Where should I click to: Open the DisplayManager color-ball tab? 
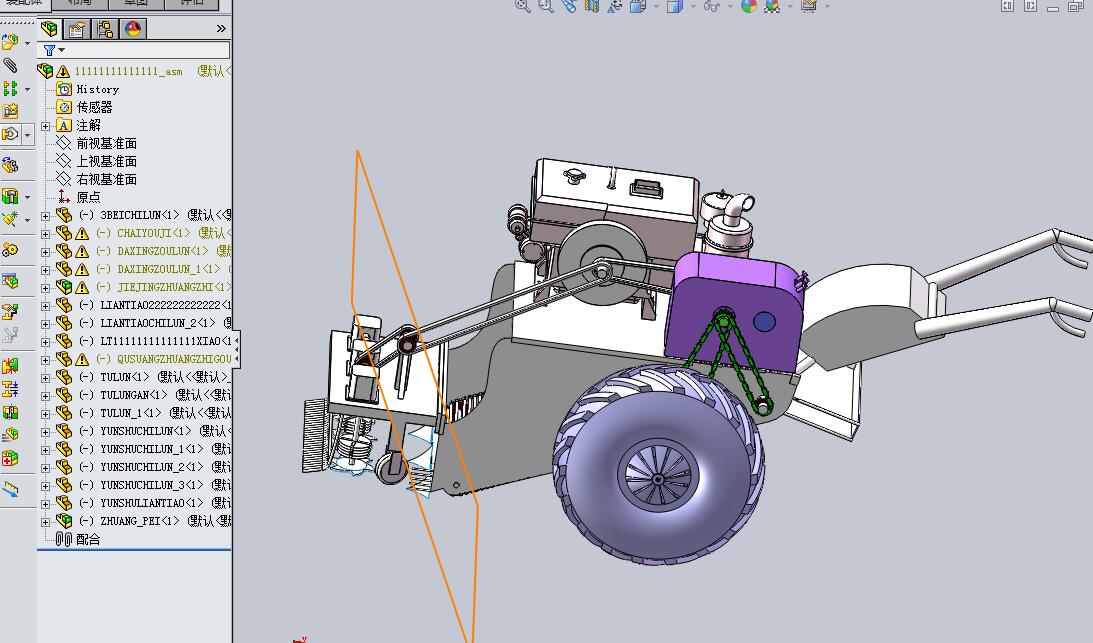[132, 29]
